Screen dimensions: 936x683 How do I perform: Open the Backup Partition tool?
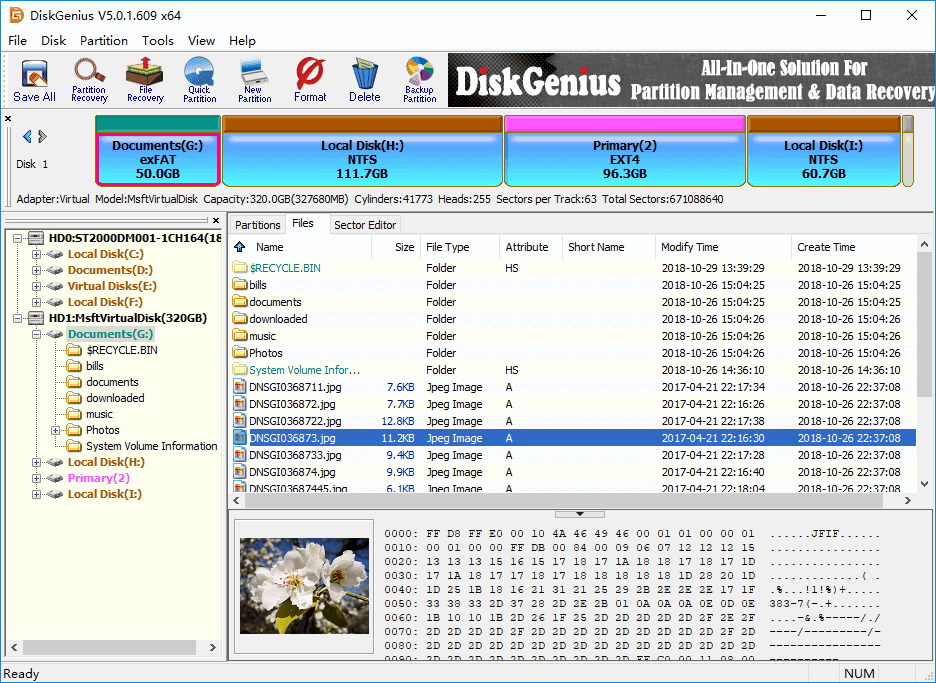(419, 80)
